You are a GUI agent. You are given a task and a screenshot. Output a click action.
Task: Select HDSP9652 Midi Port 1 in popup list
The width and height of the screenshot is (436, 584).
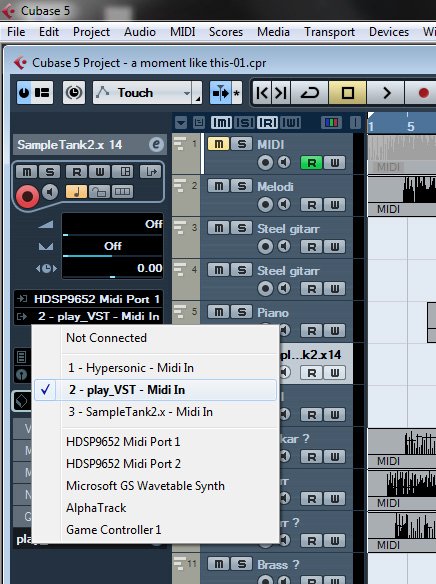click(156, 442)
